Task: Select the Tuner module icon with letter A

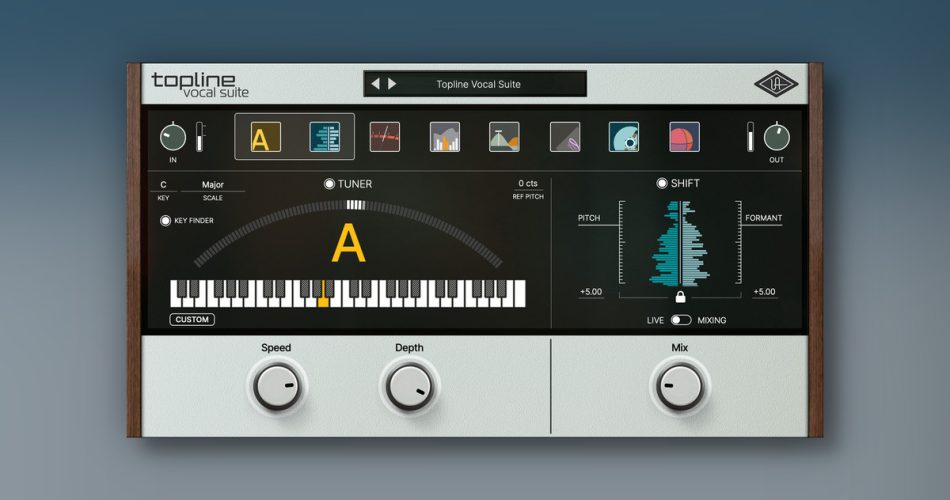Action: (265, 137)
